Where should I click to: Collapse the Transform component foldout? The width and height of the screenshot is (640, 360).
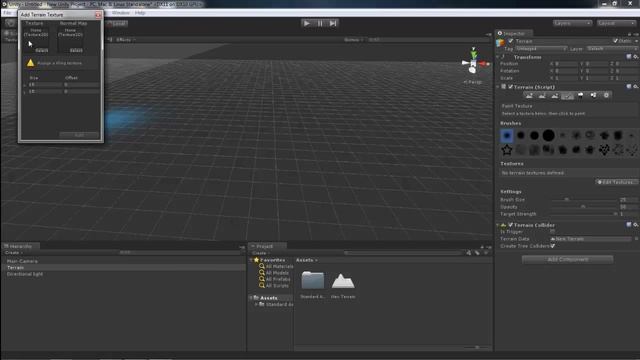[x=498, y=57]
